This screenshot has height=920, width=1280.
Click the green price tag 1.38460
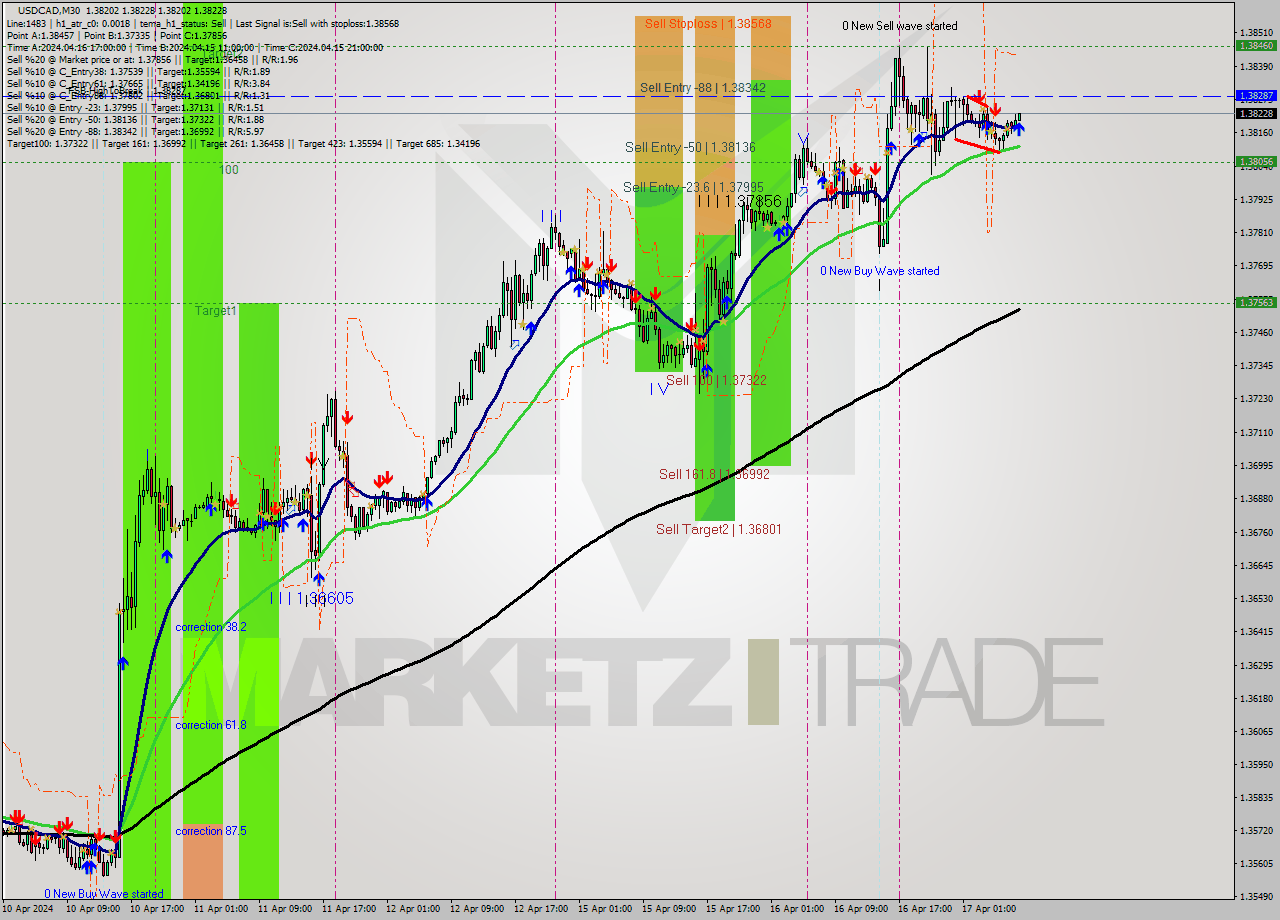(1256, 45)
